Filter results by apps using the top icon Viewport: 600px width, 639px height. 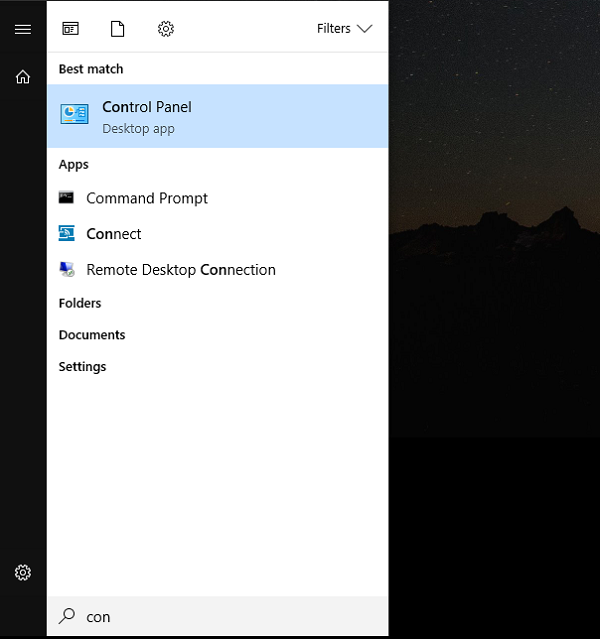pos(70,29)
